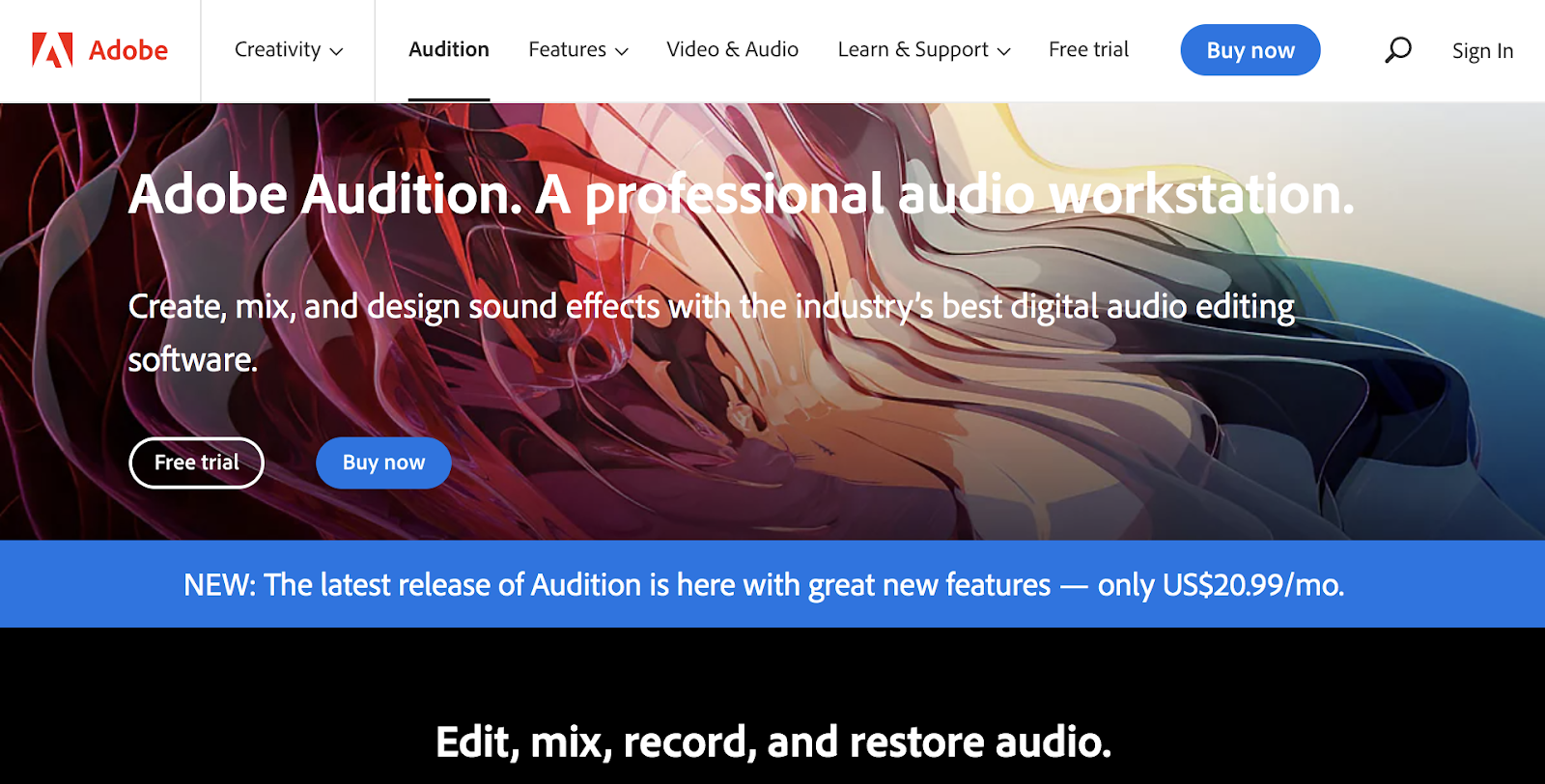Screen dimensions: 1545x784
Task: Click the Creativity menu label
Action: point(277,50)
